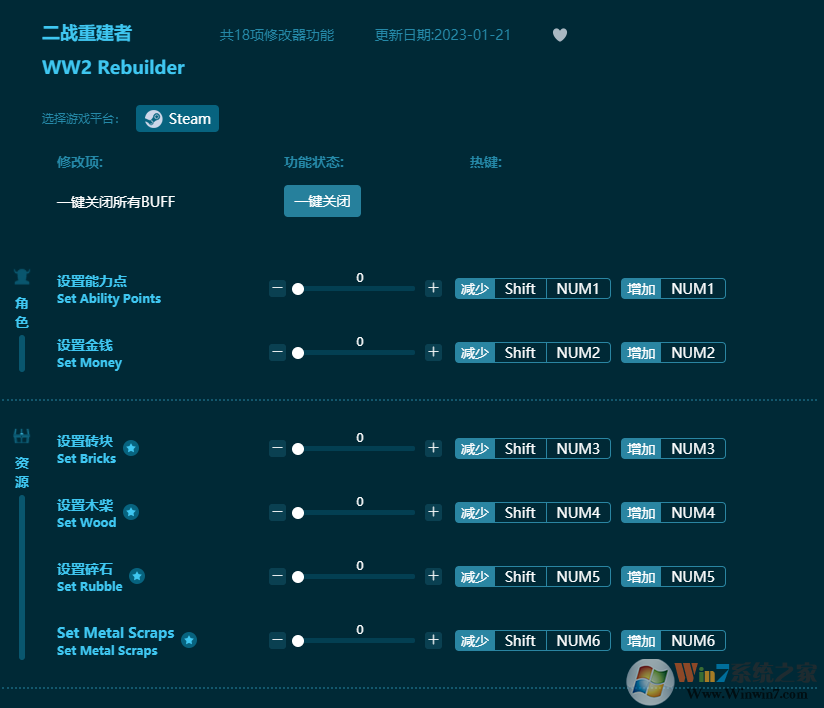The height and width of the screenshot is (708, 824).
Task: Click the 共18项修改器功能 text
Action: point(277,35)
